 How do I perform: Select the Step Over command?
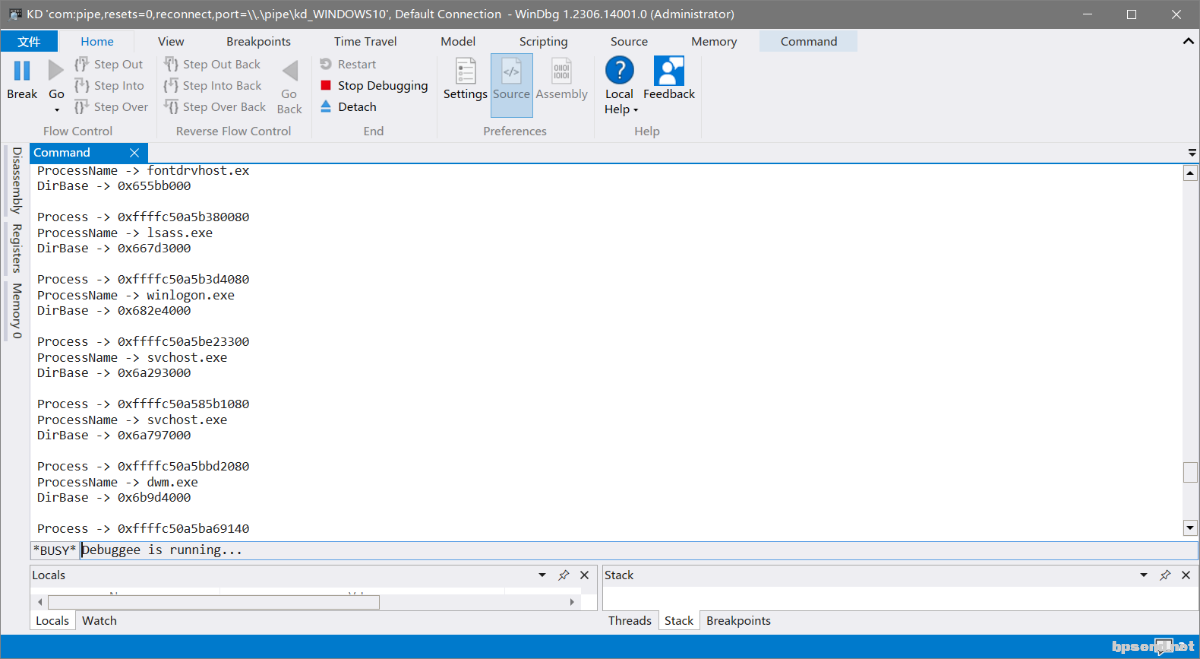click(x=111, y=107)
